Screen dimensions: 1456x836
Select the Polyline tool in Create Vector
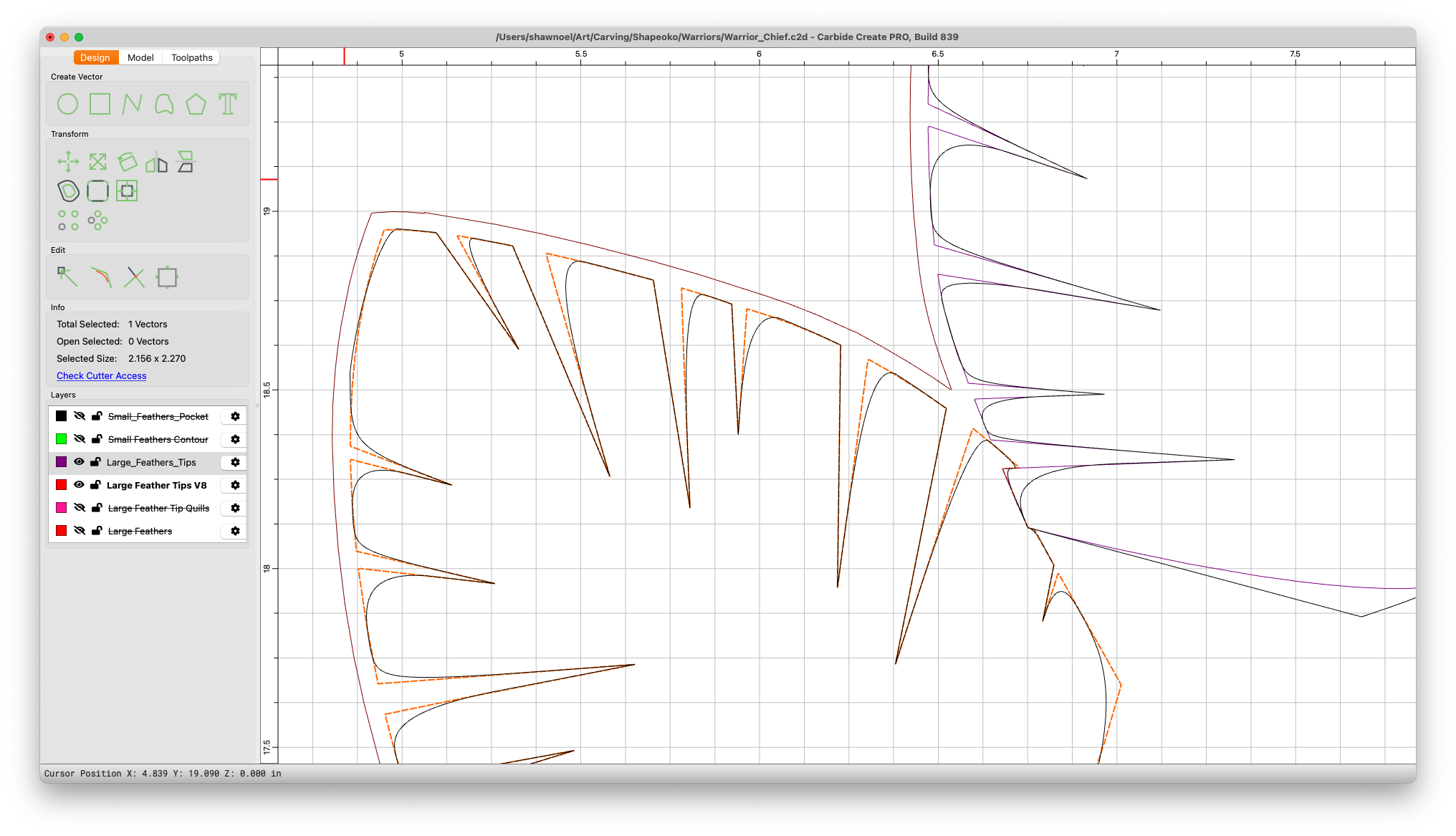(132, 105)
